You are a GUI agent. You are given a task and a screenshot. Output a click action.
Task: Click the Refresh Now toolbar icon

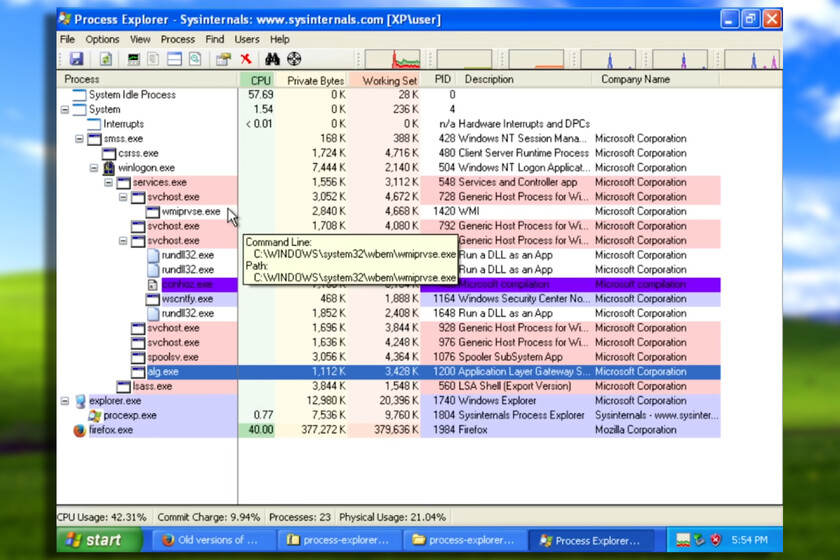click(x=104, y=60)
